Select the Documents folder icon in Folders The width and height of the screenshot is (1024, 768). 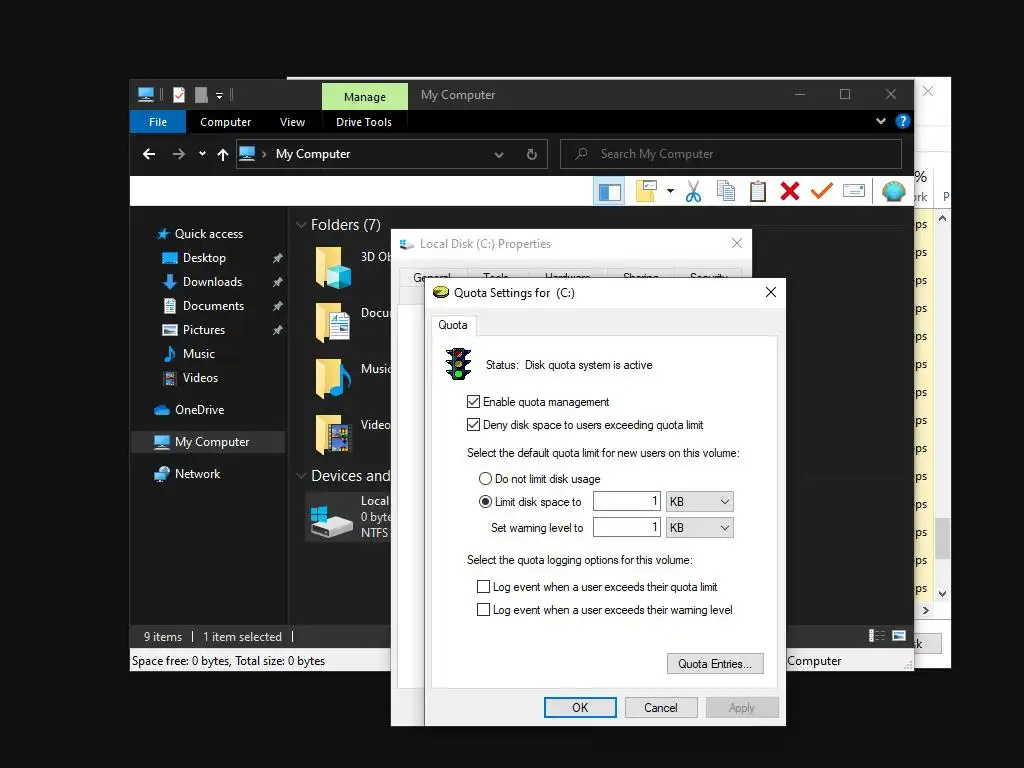[x=334, y=323]
